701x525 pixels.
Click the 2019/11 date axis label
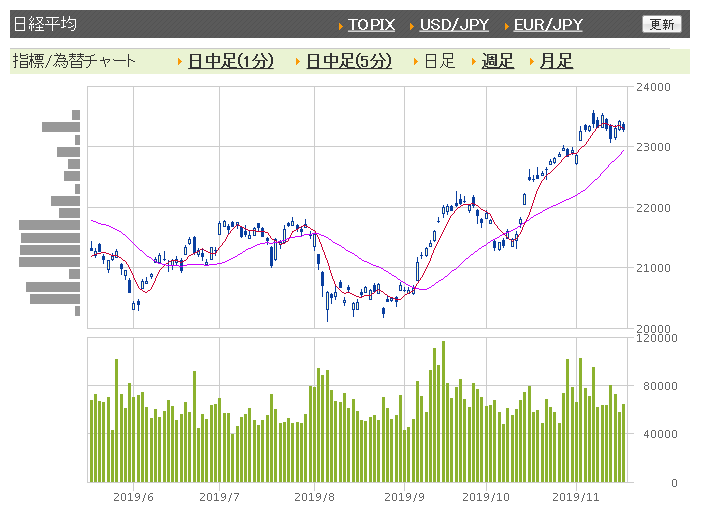pos(576,497)
